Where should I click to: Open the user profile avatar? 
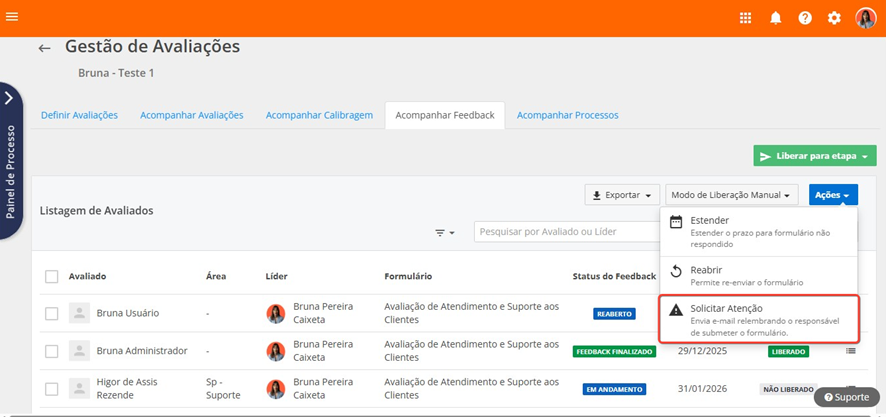pyautogui.click(x=865, y=18)
